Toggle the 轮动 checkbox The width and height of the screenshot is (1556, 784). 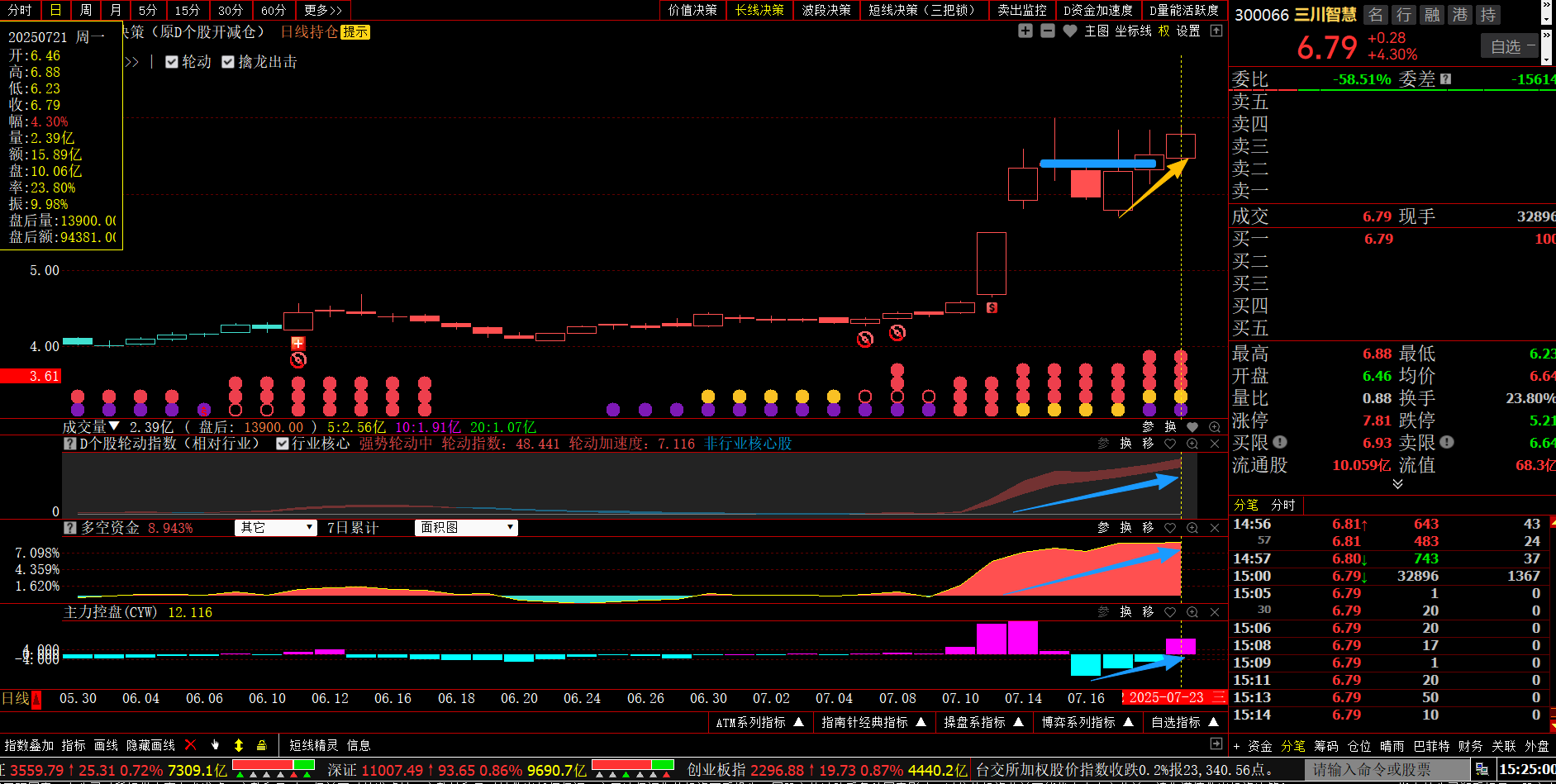click(172, 62)
